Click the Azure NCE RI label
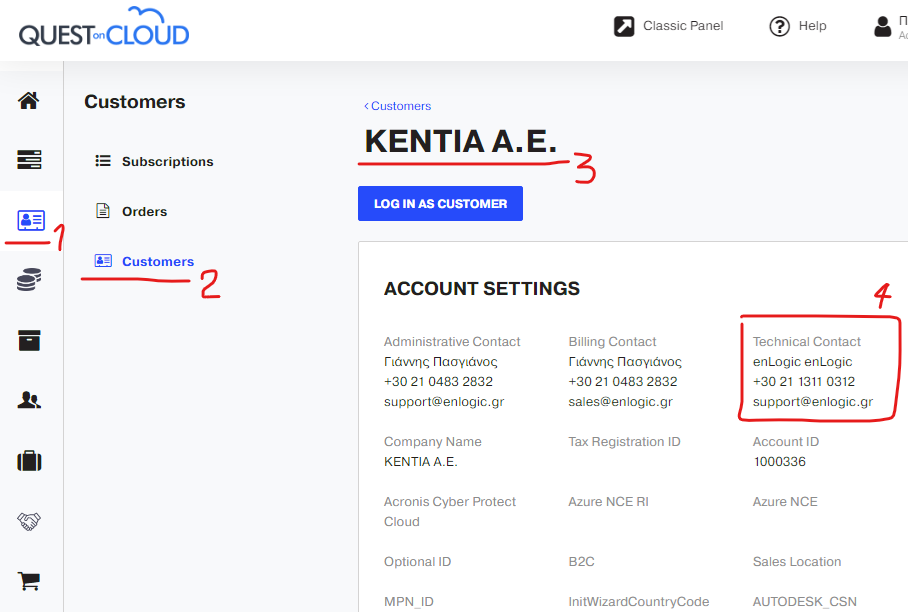Screen dimensions: 908x612 [x=608, y=501]
